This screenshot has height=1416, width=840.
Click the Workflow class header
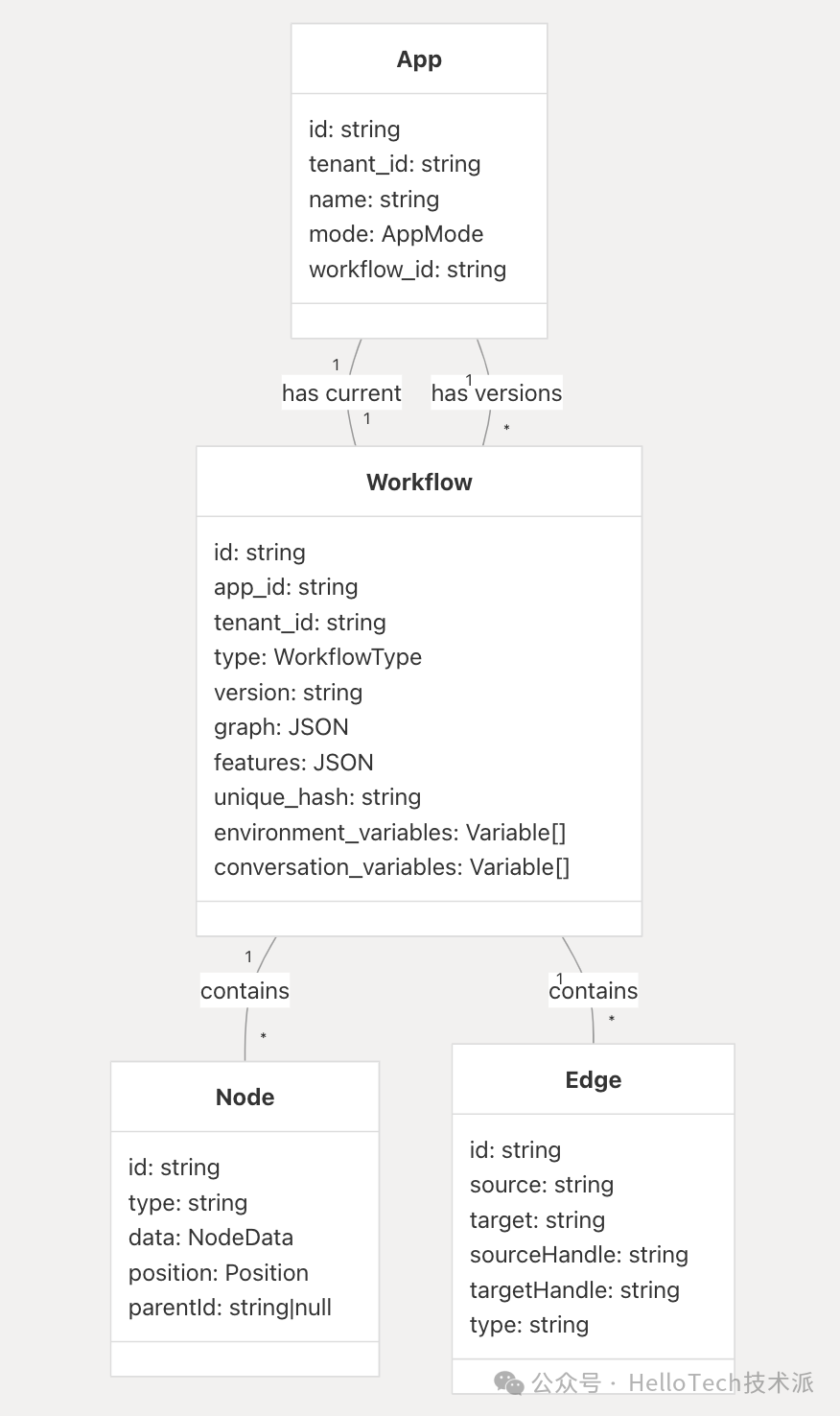pos(419,482)
